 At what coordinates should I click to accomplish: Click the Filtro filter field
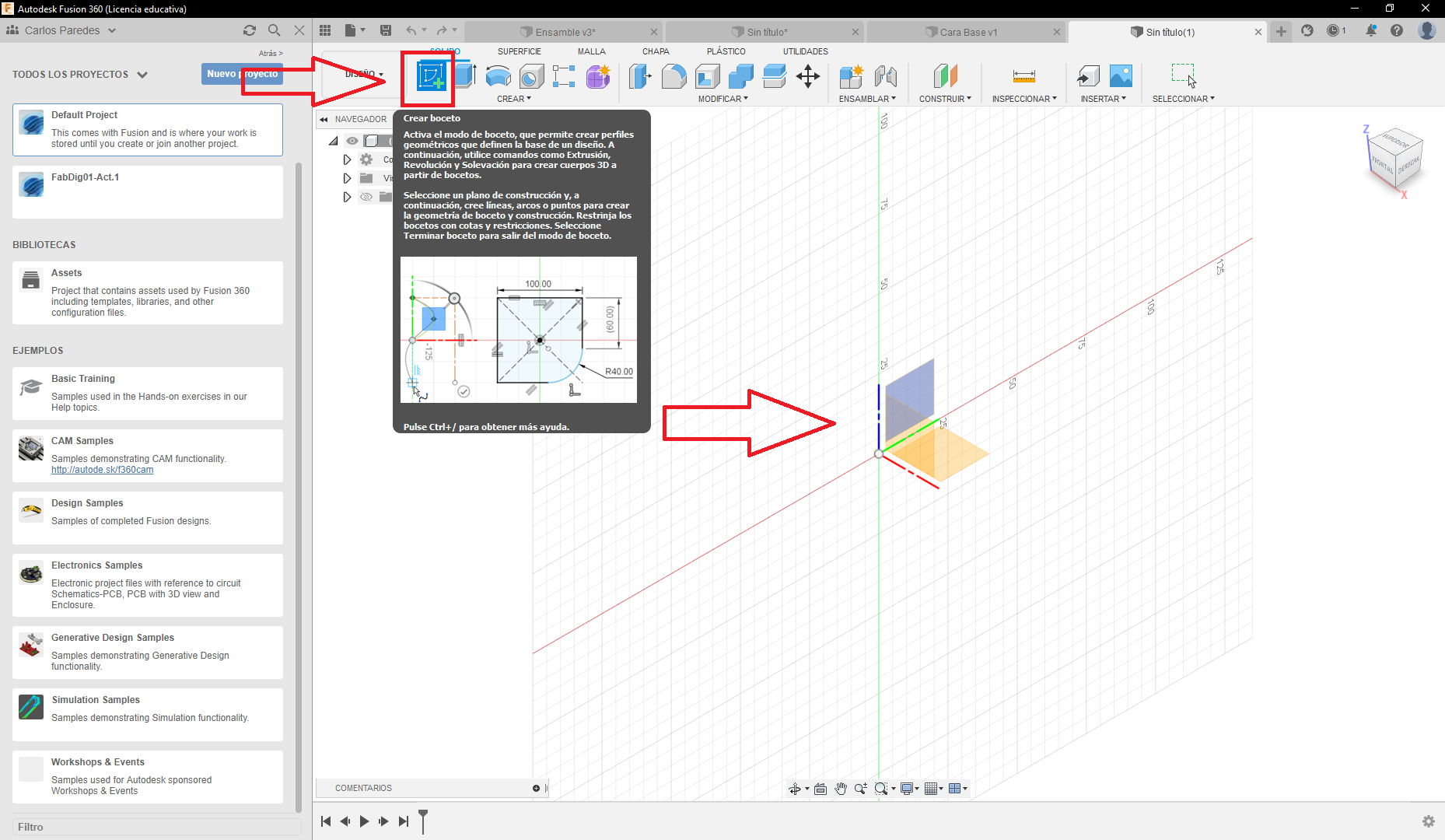(x=156, y=827)
